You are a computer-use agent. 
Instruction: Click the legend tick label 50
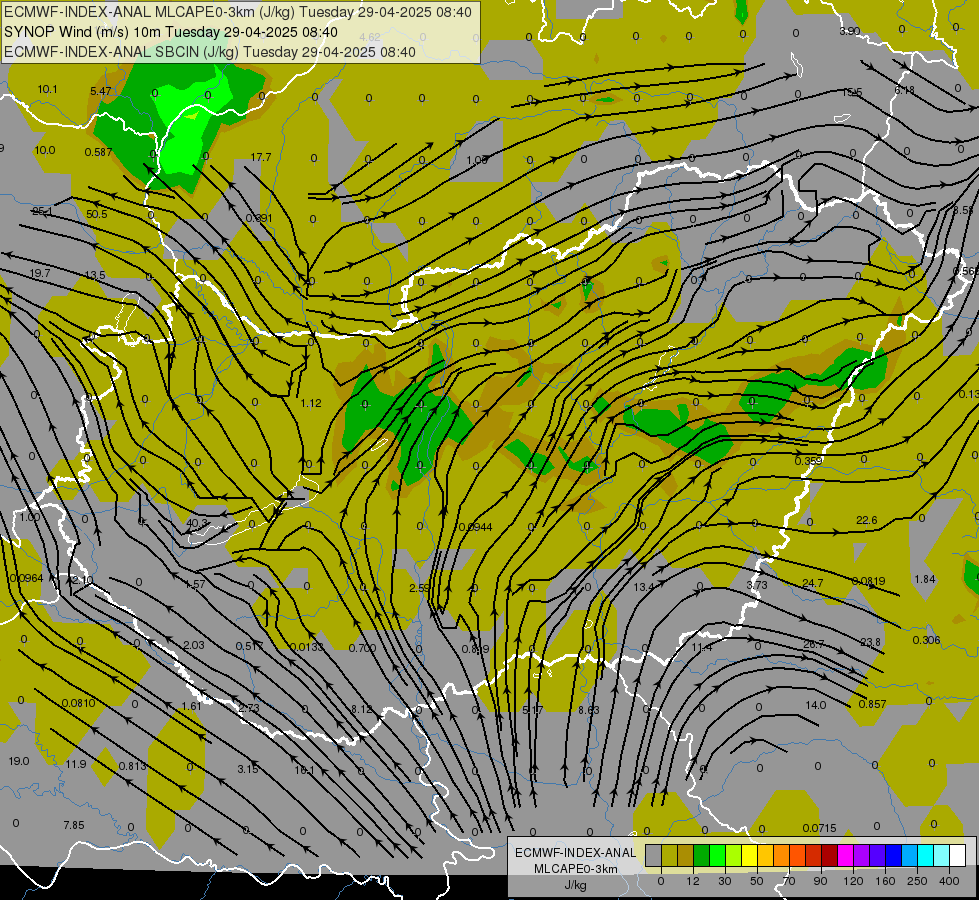756,881
